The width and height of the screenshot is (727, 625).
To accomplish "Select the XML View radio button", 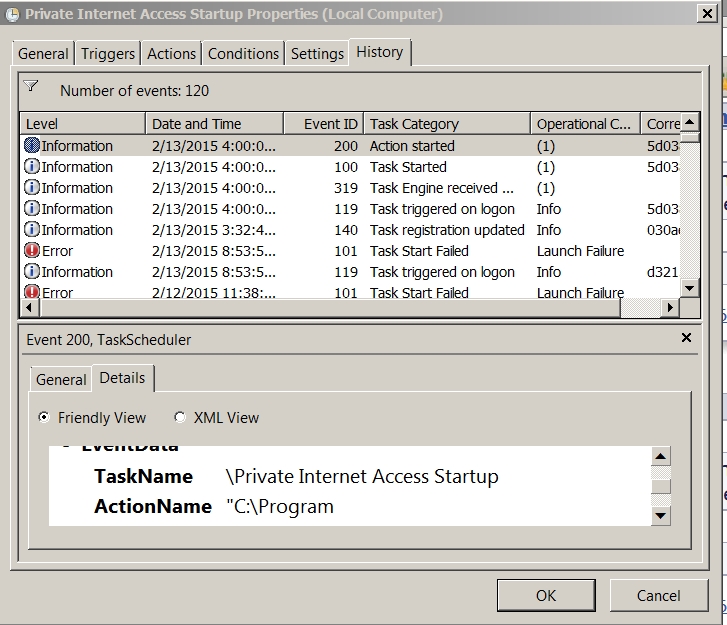I will coord(179,417).
